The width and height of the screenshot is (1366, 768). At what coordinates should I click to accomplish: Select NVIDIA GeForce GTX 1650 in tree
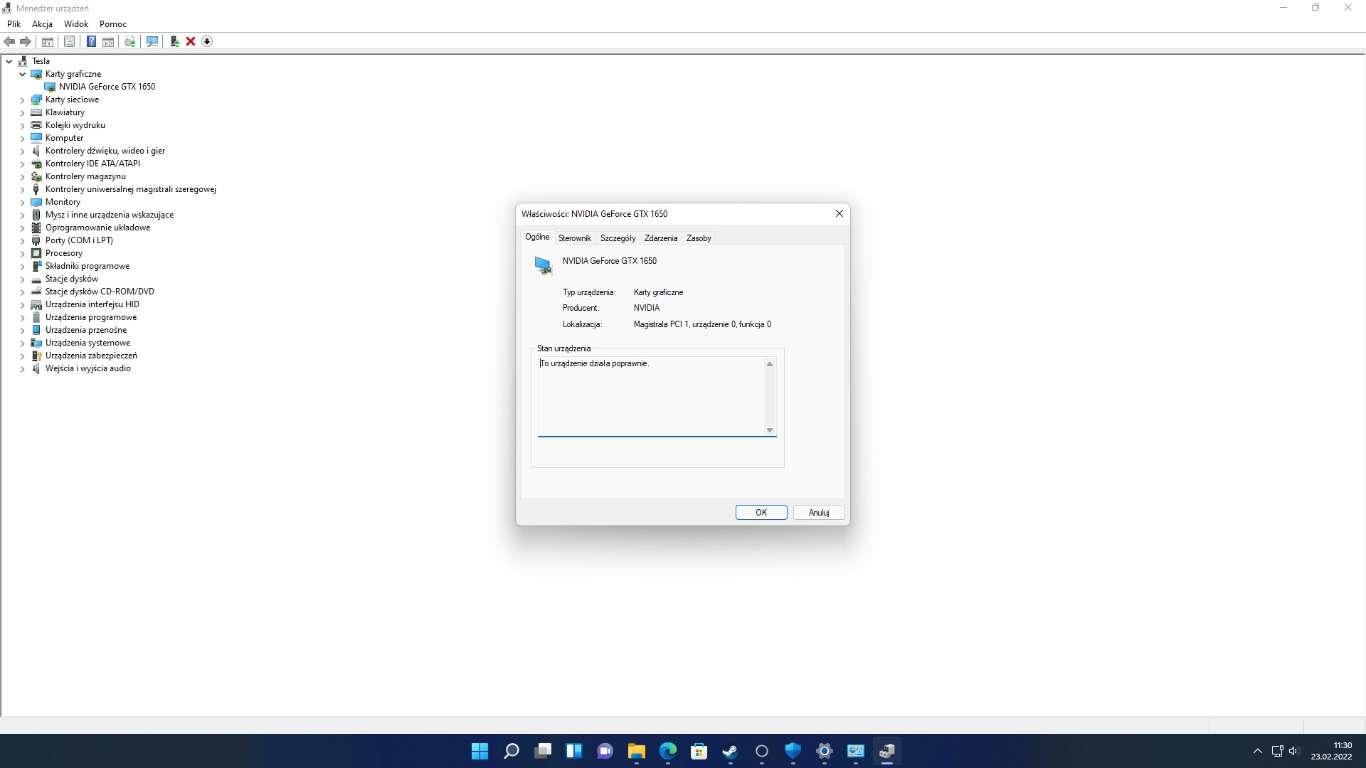(107, 87)
